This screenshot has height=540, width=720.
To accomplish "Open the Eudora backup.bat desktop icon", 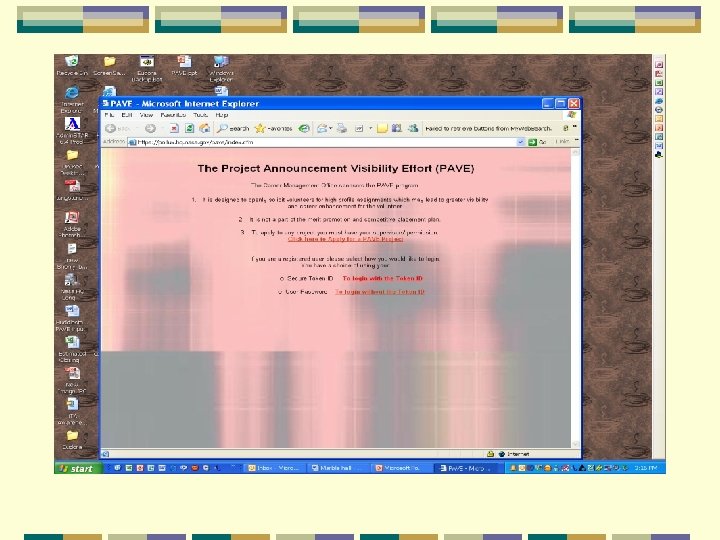I will point(147,69).
